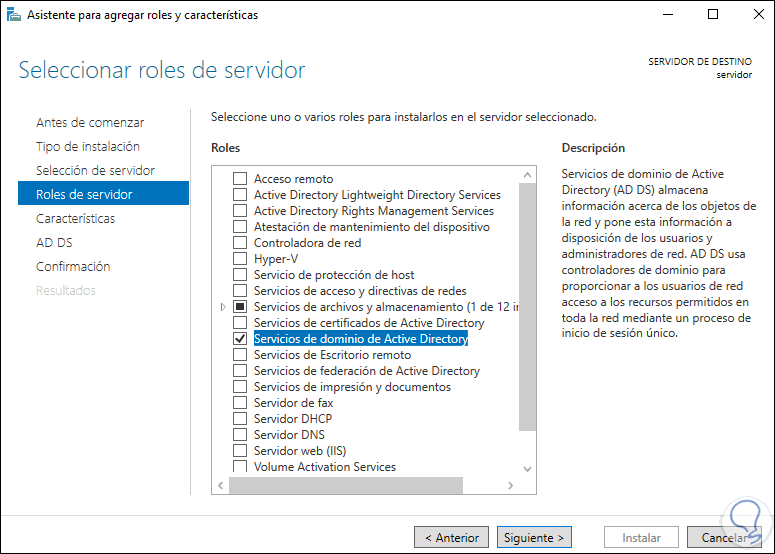Open the AD DS step
This screenshot has width=775, height=554.
[x=54, y=243]
